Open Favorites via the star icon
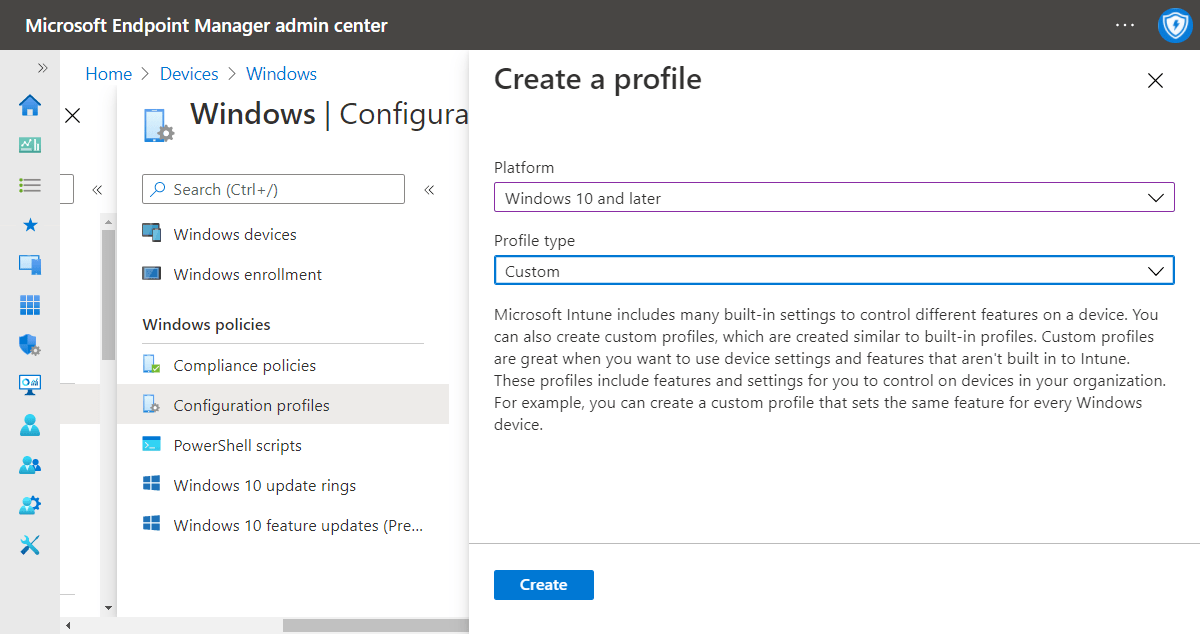Image resolution: width=1200 pixels, height=634 pixels. tap(30, 225)
